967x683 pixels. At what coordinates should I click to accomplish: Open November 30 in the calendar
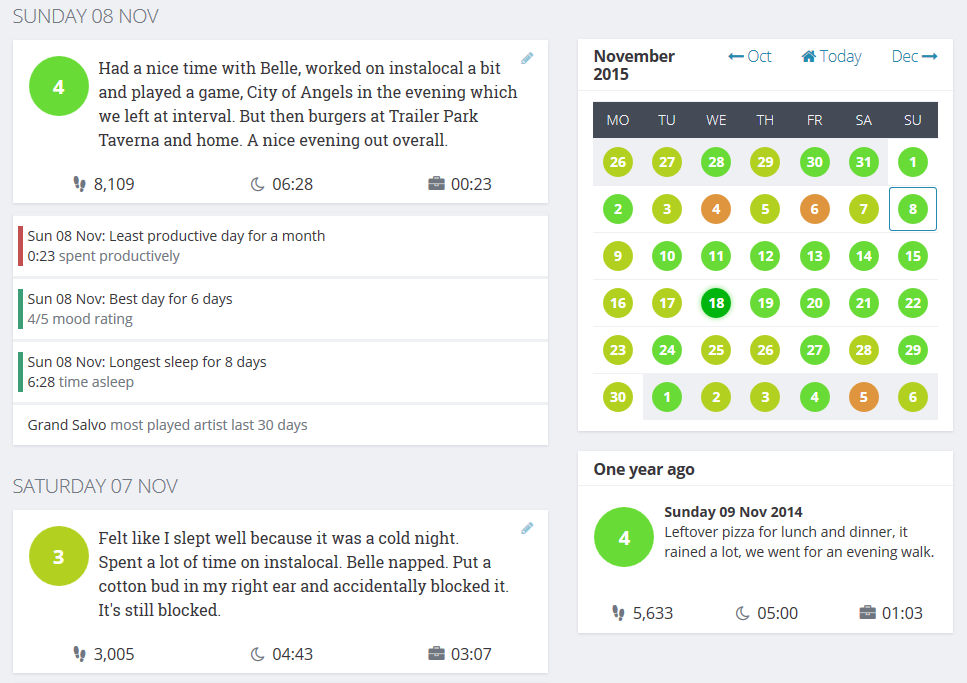click(x=618, y=397)
